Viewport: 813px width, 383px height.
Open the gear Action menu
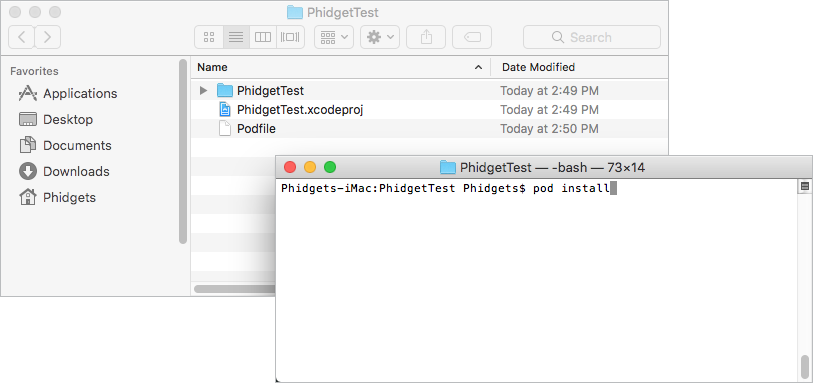380,37
